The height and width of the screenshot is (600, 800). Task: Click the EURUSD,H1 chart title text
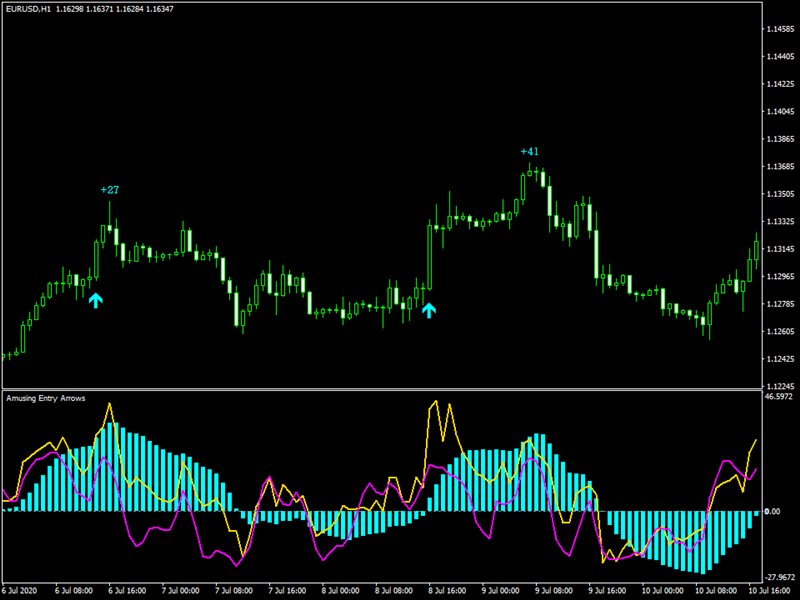pyautogui.click(x=29, y=9)
